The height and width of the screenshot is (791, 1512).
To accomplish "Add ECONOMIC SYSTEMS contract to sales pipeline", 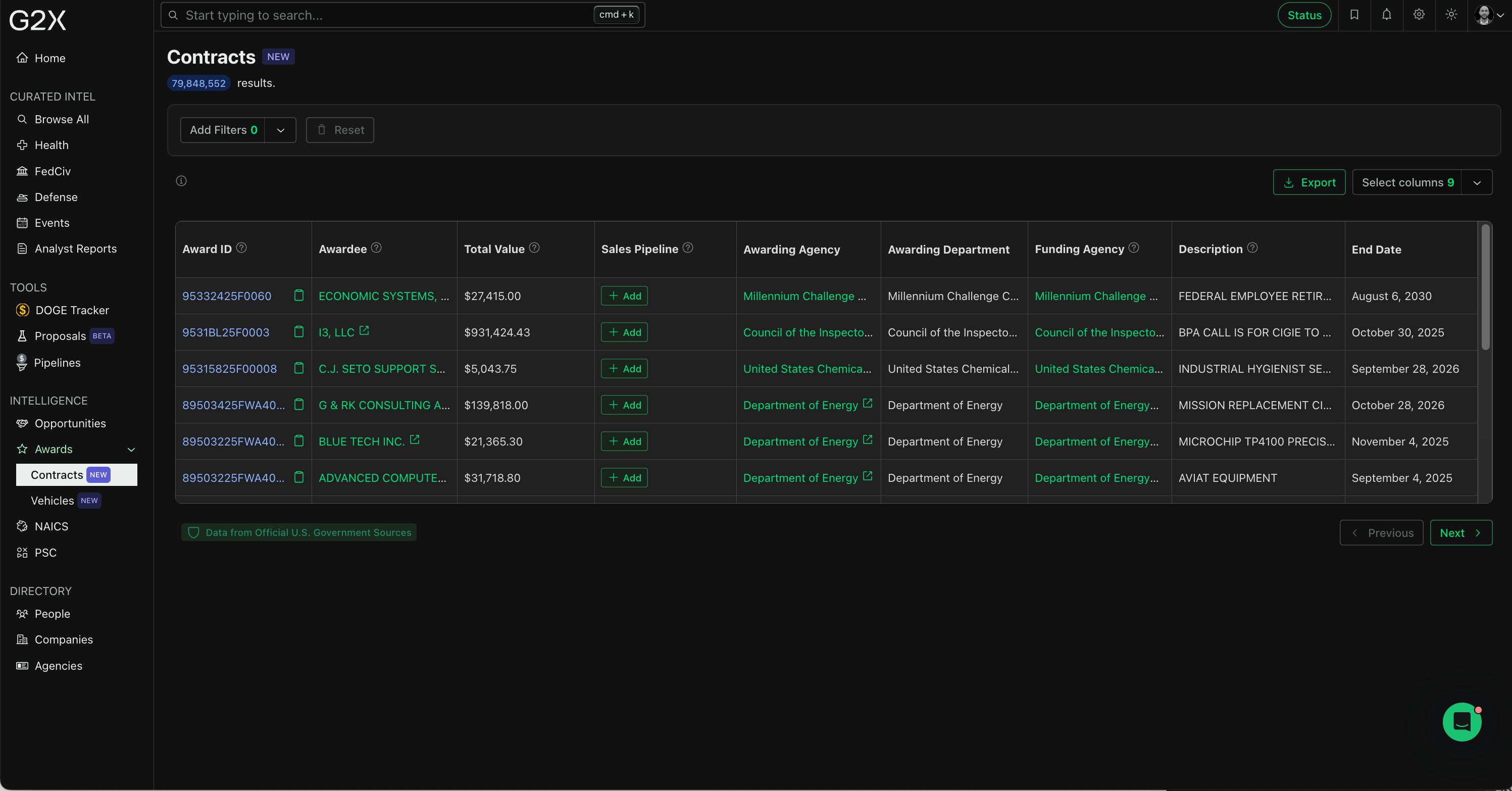I will pyautogui.click(x=624, y=295).
